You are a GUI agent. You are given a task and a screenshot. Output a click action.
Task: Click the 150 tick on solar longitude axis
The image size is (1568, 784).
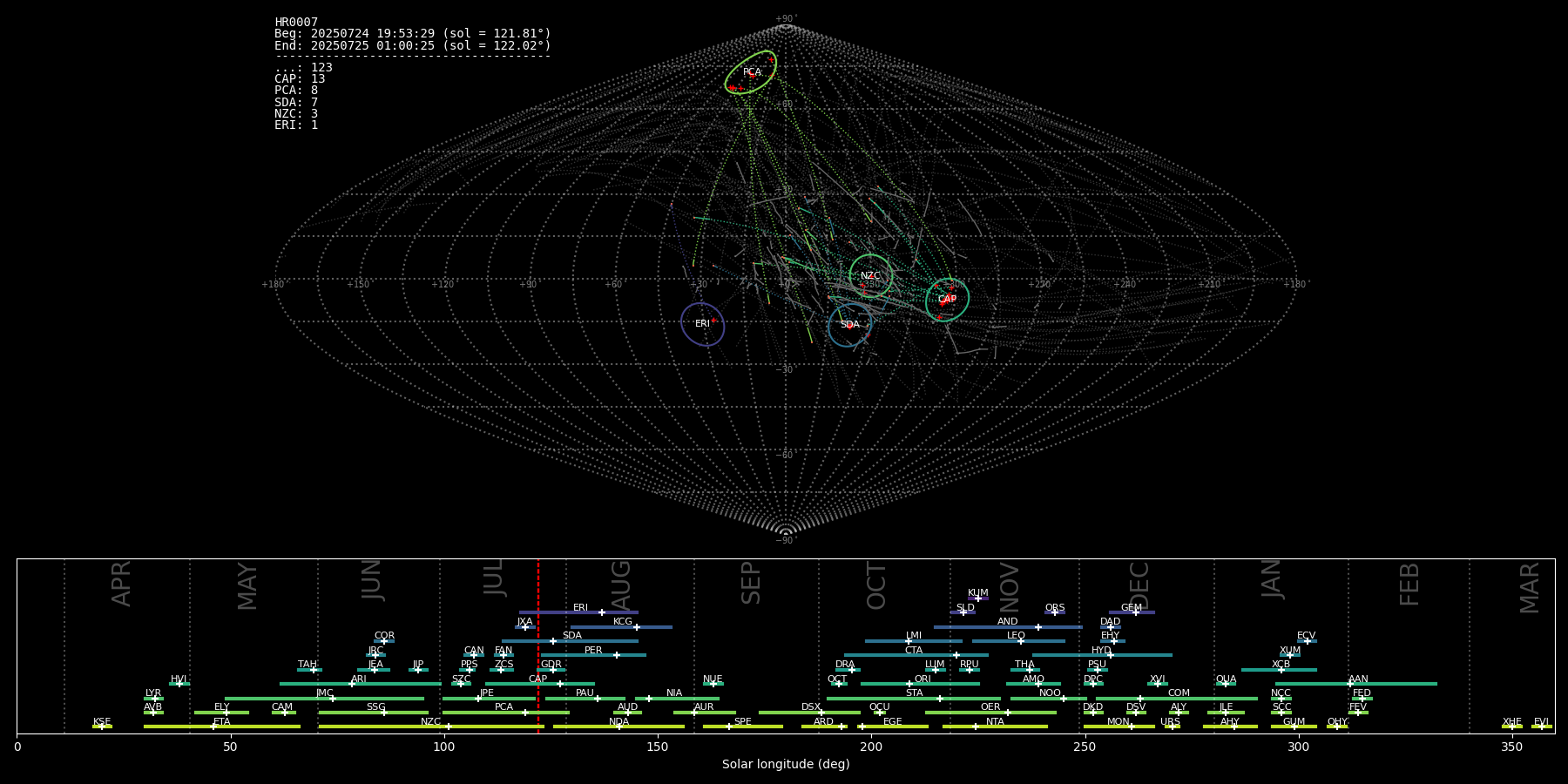click(x=658, y=747)
